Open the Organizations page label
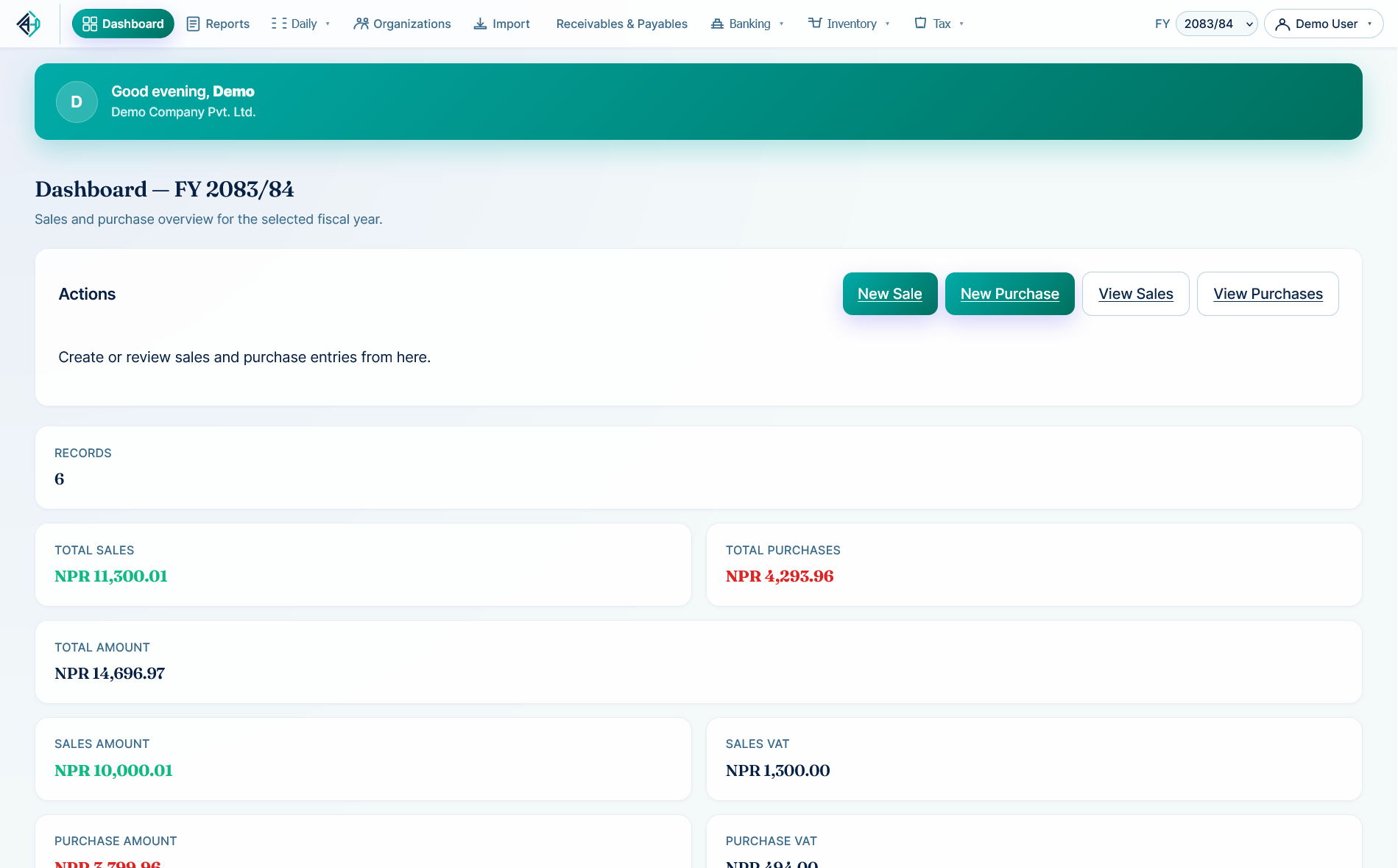The image size is (1398, 868). (412, 24)
